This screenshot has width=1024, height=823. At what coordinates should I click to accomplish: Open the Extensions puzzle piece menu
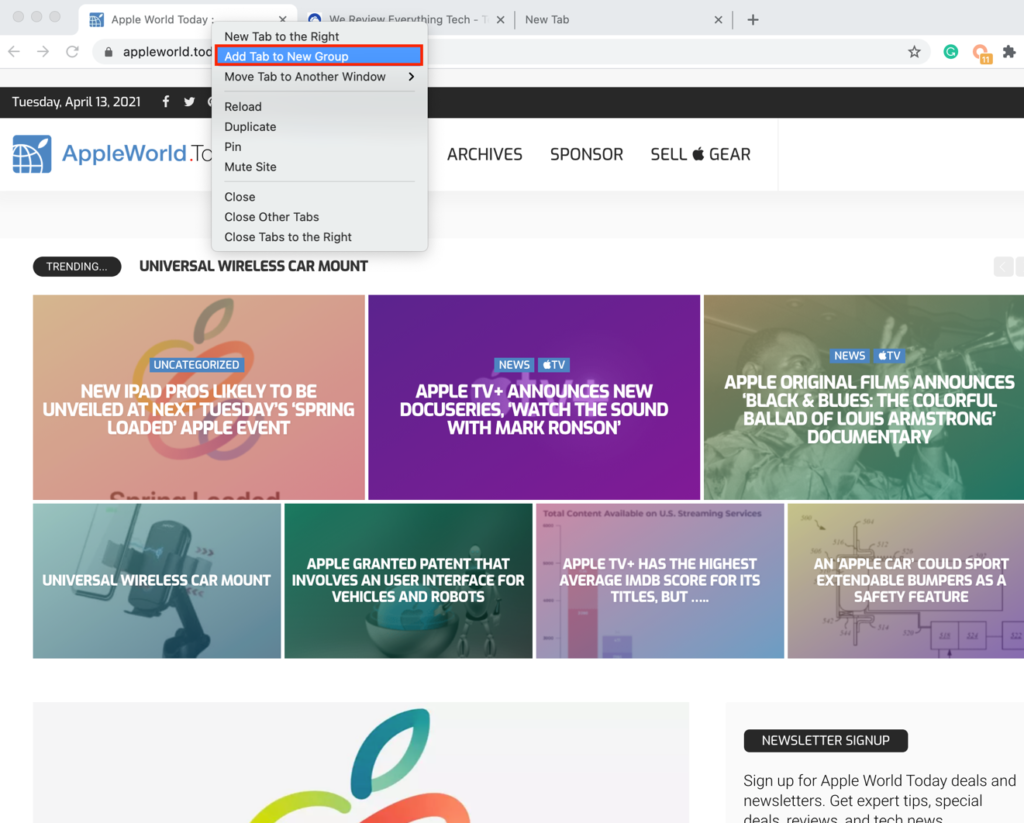click(1009, 52)
